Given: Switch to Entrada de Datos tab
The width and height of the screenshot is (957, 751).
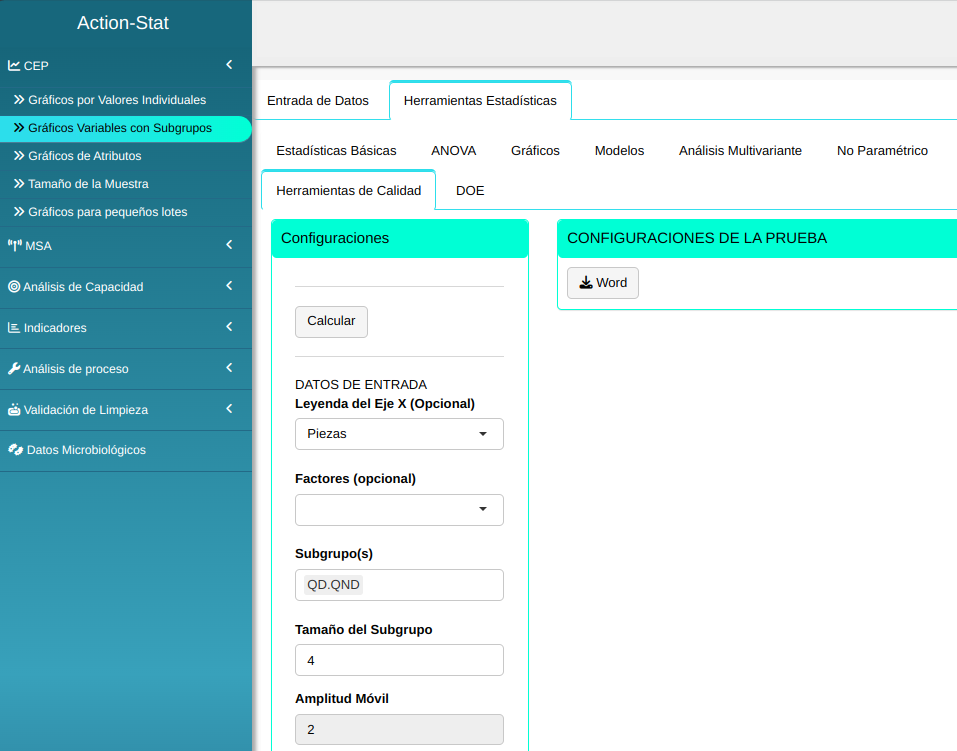Looking at the screenshot, I should (318, 101).
